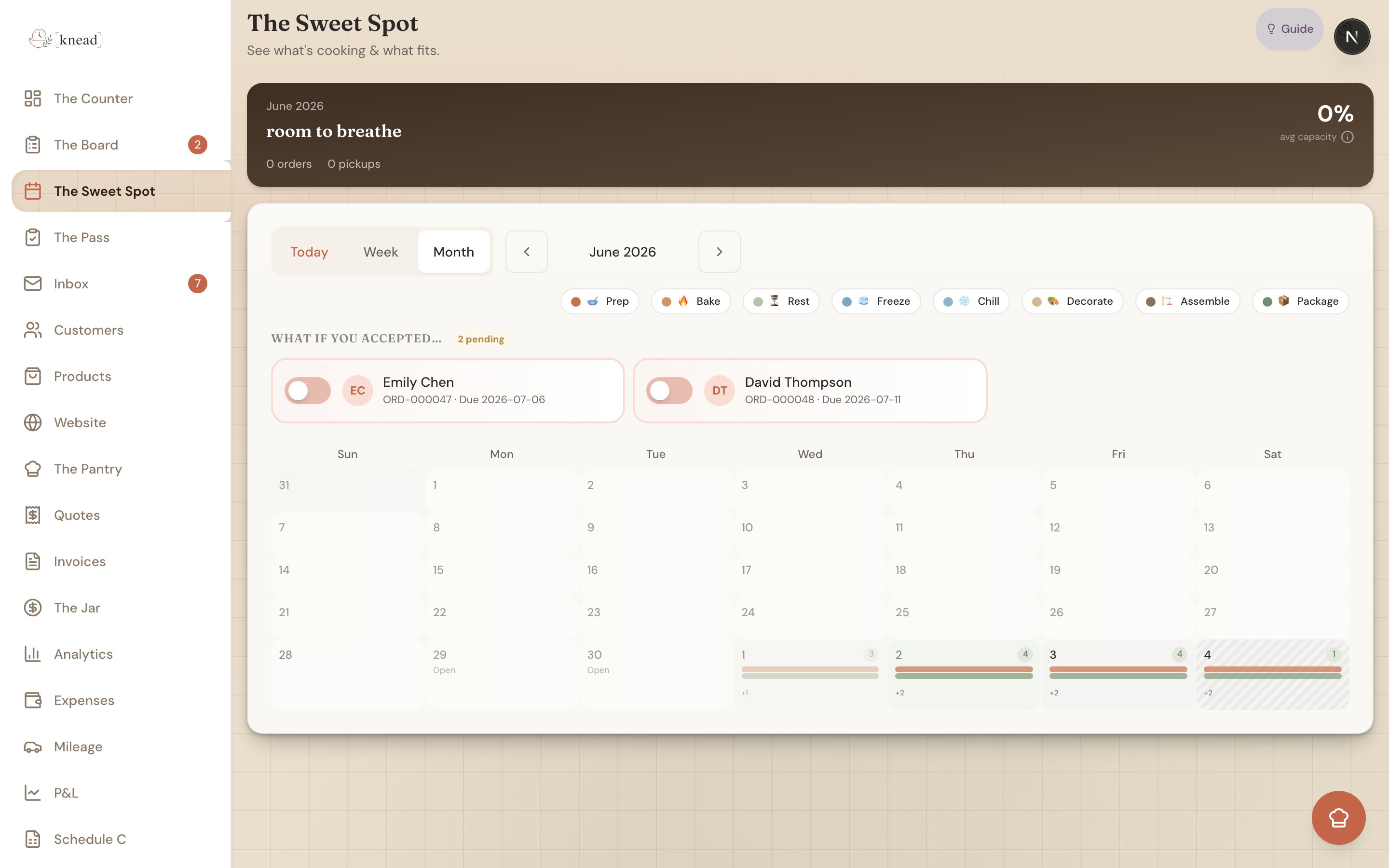Open the Inbox menu item
This screenshot has width=1389, height=868.
(115, 284)
